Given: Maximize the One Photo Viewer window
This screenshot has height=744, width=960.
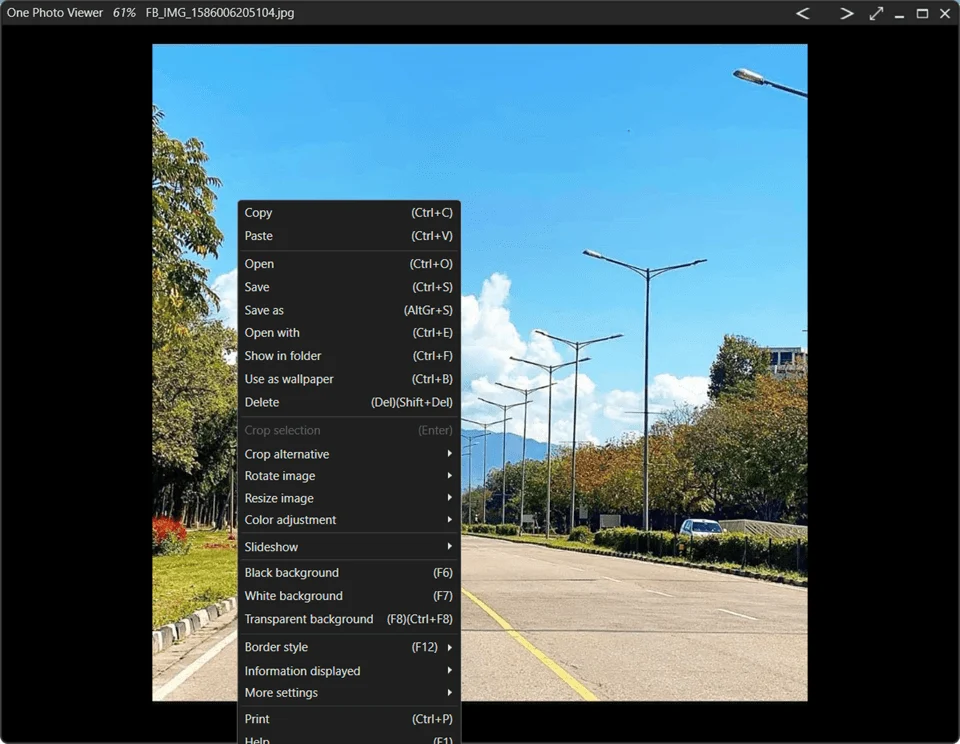Looking at the screenshot, I should click(922, 13).
